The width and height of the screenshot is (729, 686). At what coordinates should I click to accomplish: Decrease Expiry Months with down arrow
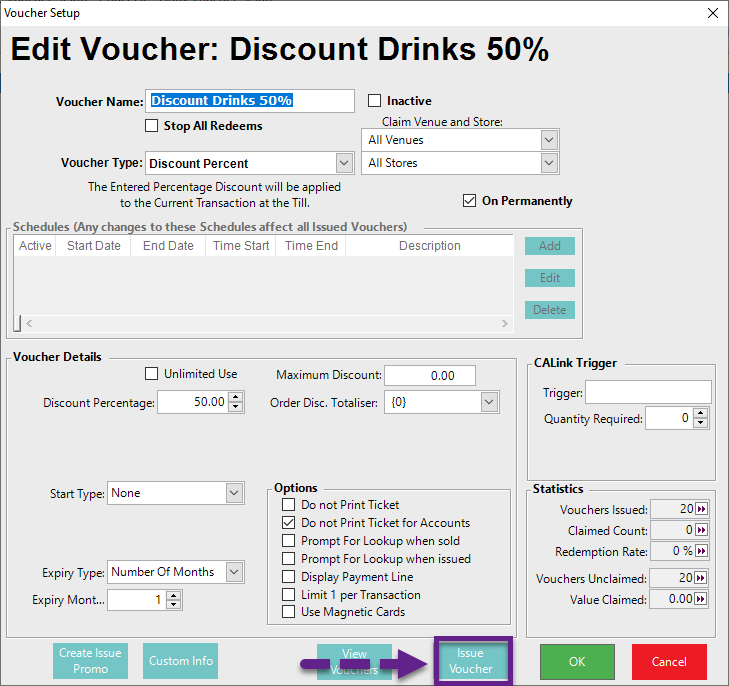click(x=174, y=605)
